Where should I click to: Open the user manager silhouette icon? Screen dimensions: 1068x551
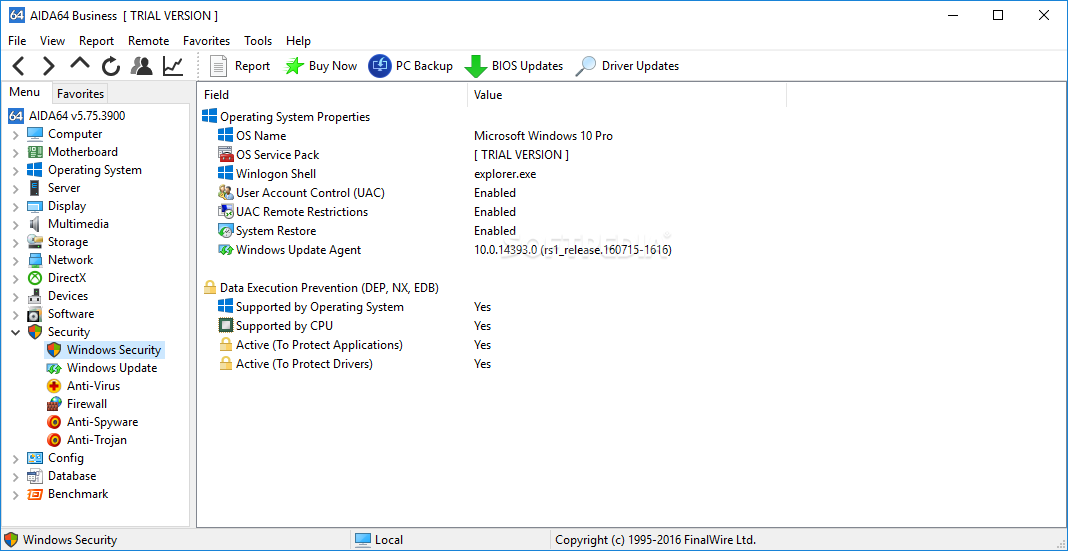(142, 66)
